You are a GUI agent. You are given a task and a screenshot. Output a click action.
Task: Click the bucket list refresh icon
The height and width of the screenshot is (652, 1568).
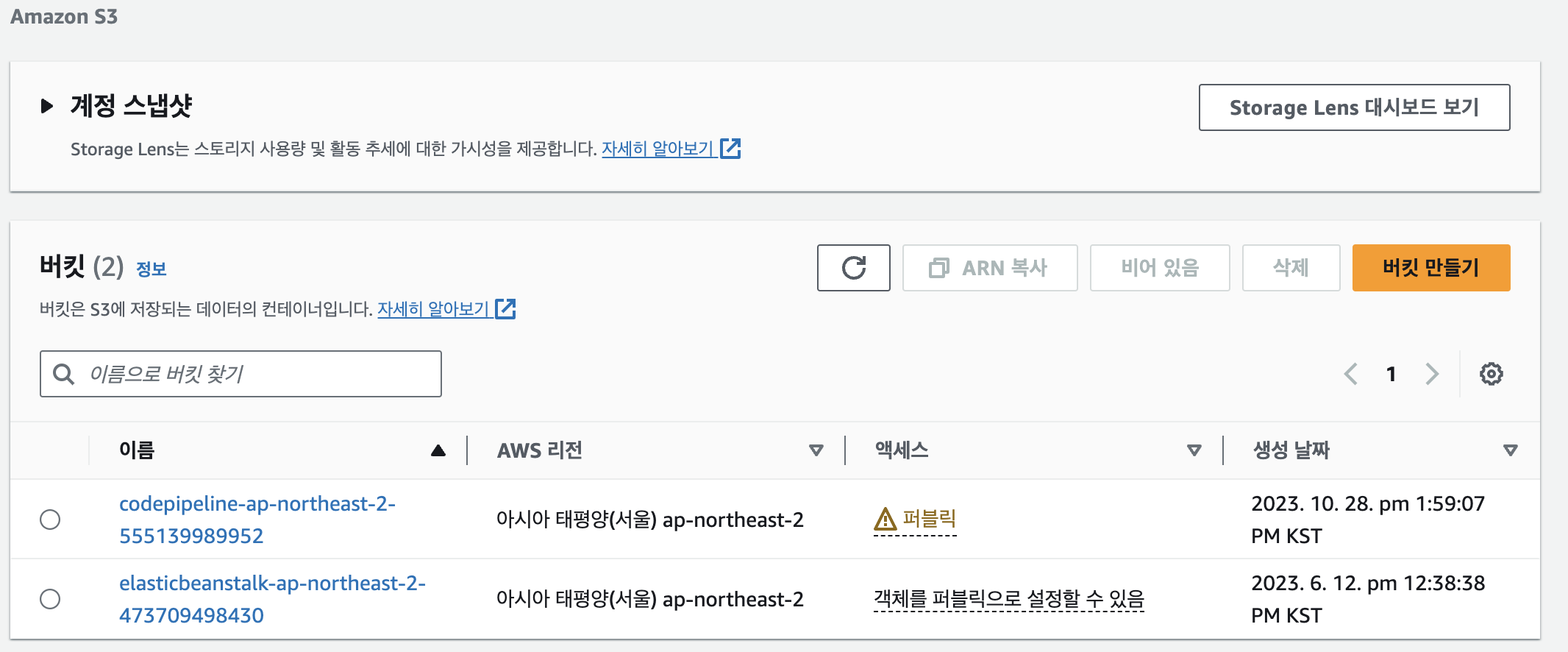(853, 268)
